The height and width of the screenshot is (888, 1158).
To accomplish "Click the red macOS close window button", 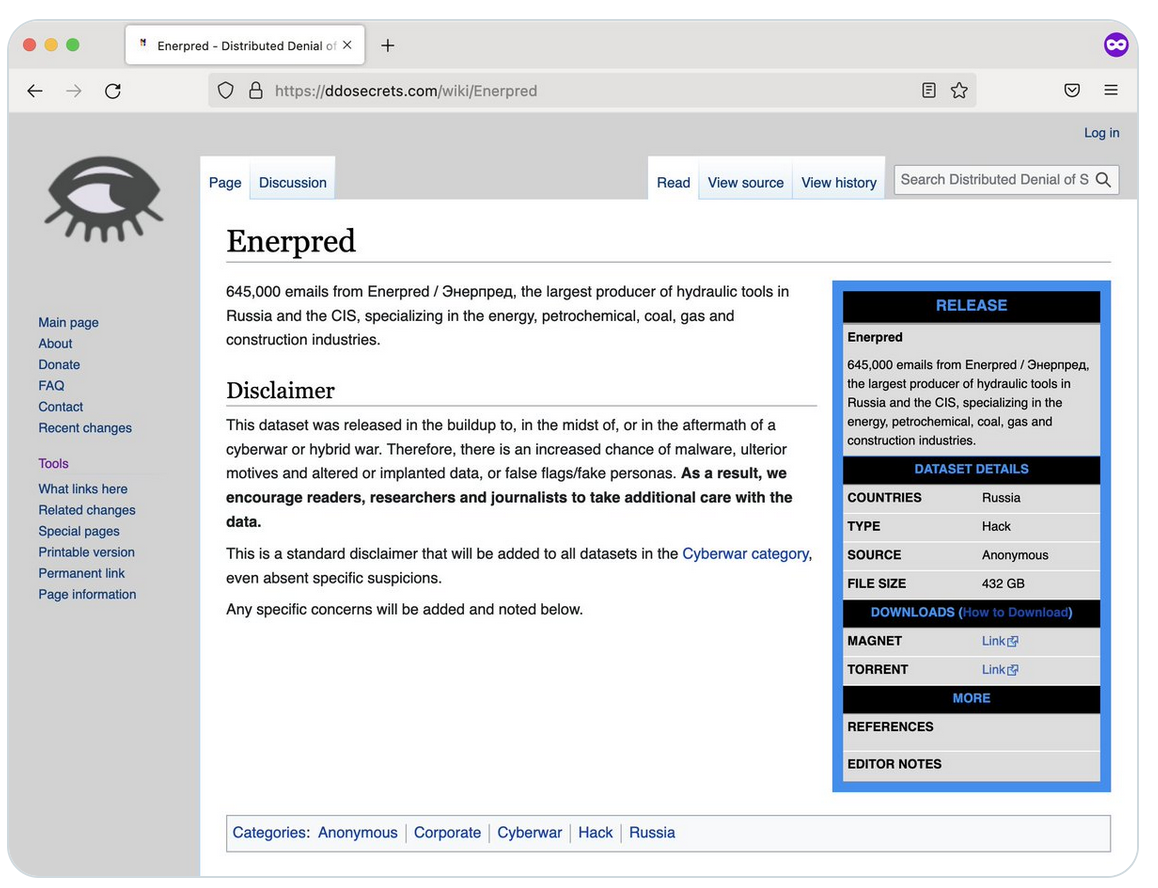I will click(x=30, y=45).
